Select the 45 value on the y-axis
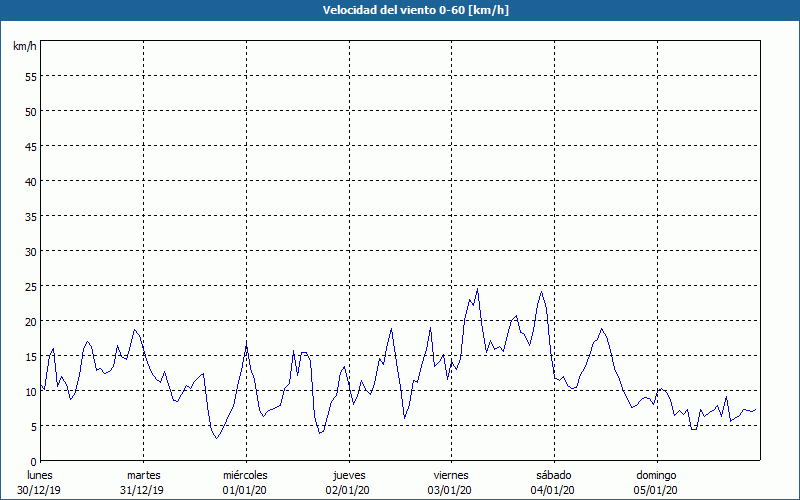 pyautogui.click(x=31, y=147)
